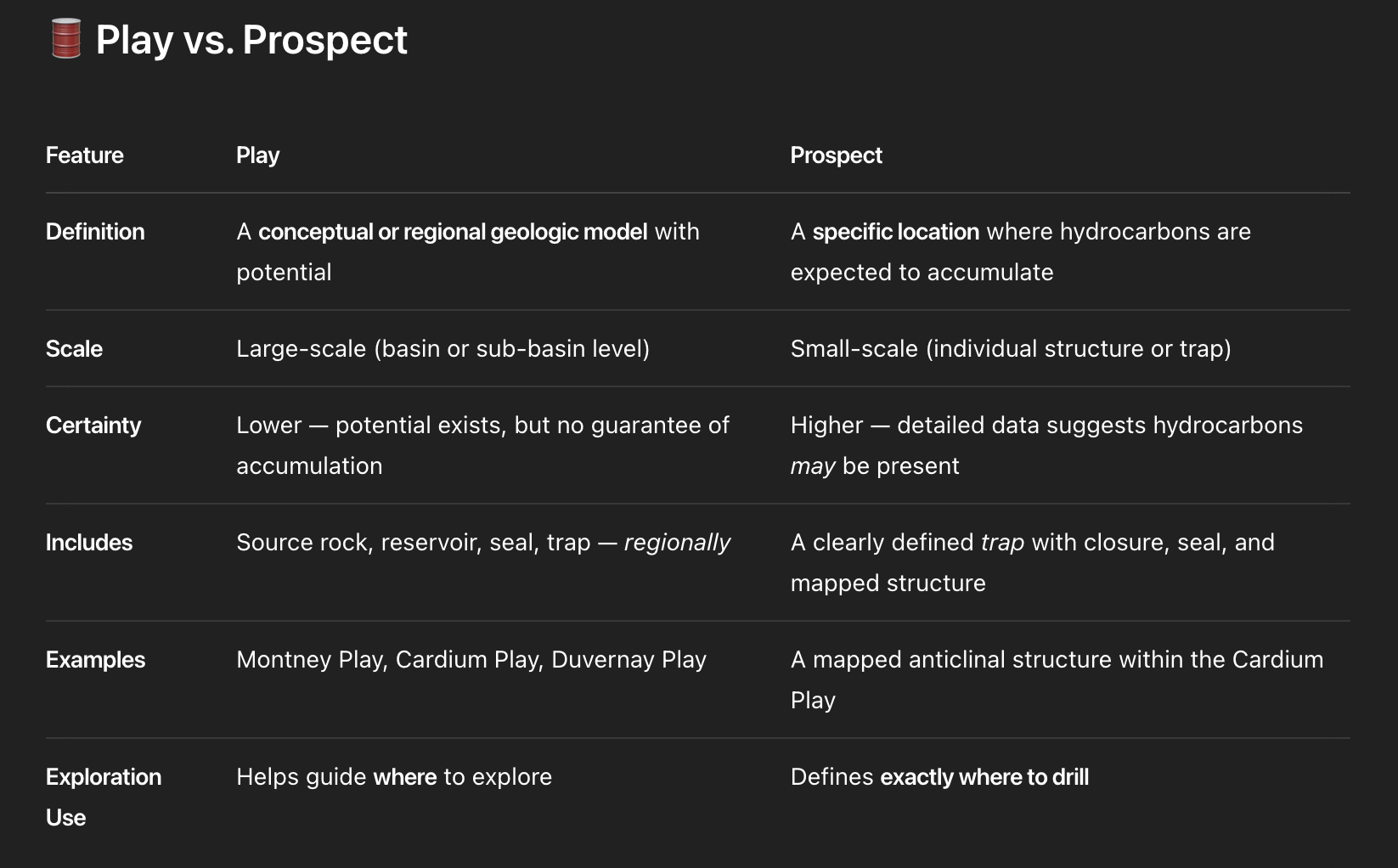Click bold text 'conceptual or regional geologic model'
Image resolution: width=1398 pixels, height=868 pixels.
tap(453, 232)
